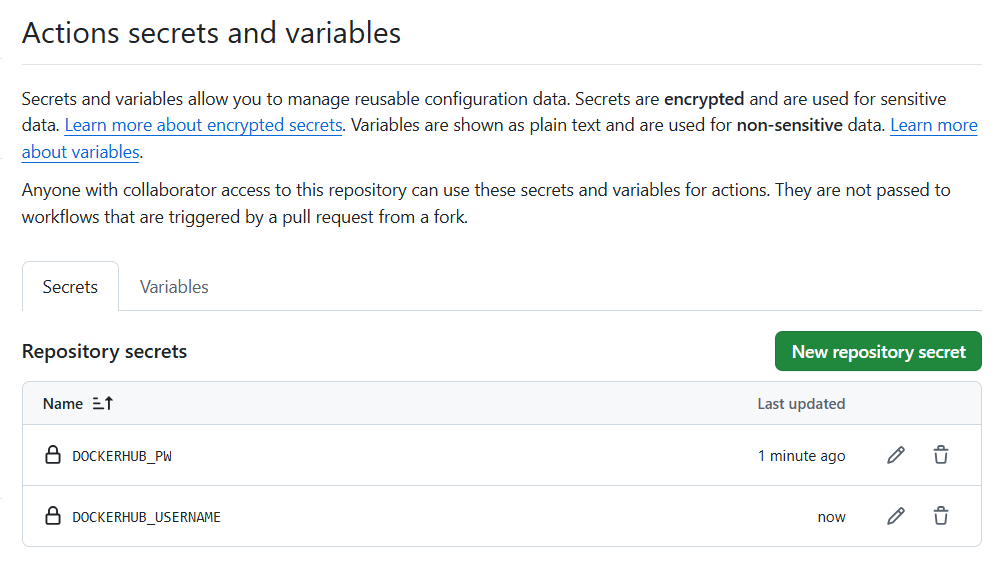Click the 'now' timestamp for DOCKERHUB_USERNAME
This screenshot has height=572, width=1006.
(831, 517)
